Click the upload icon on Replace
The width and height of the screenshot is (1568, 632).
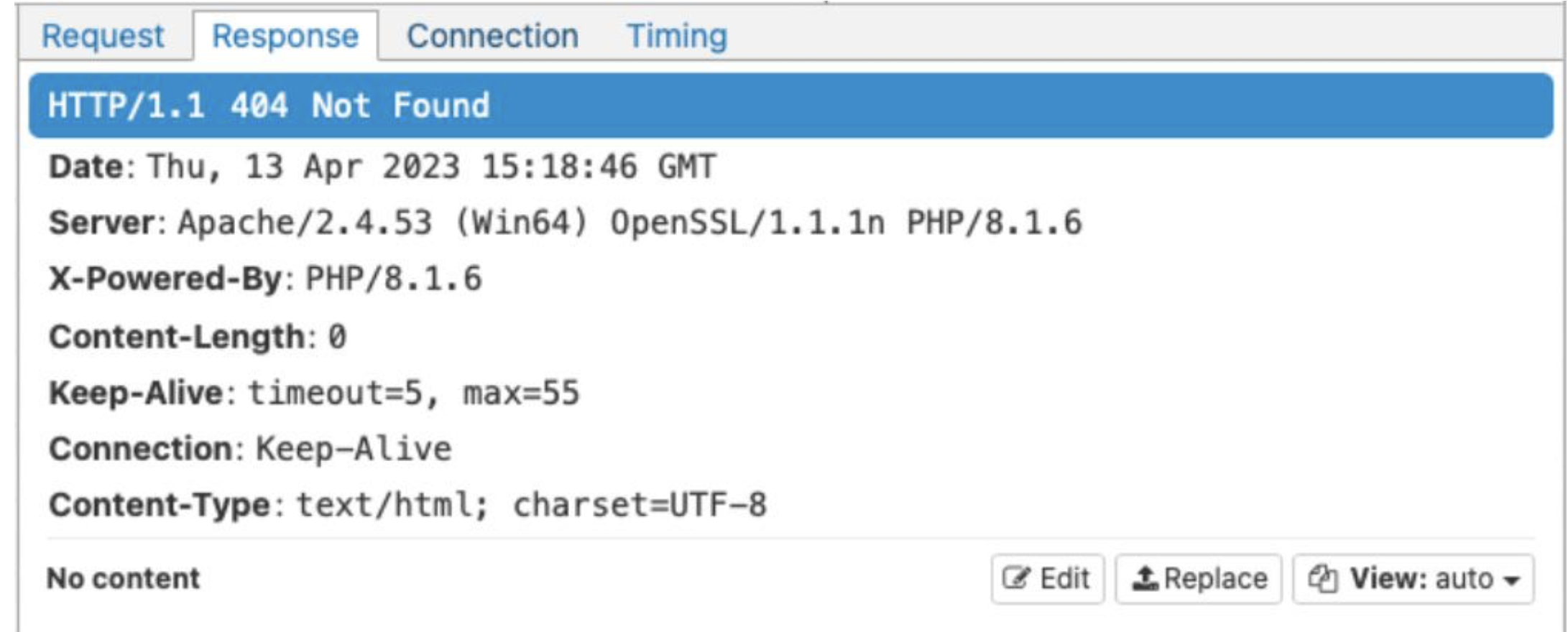[1145, 578]
